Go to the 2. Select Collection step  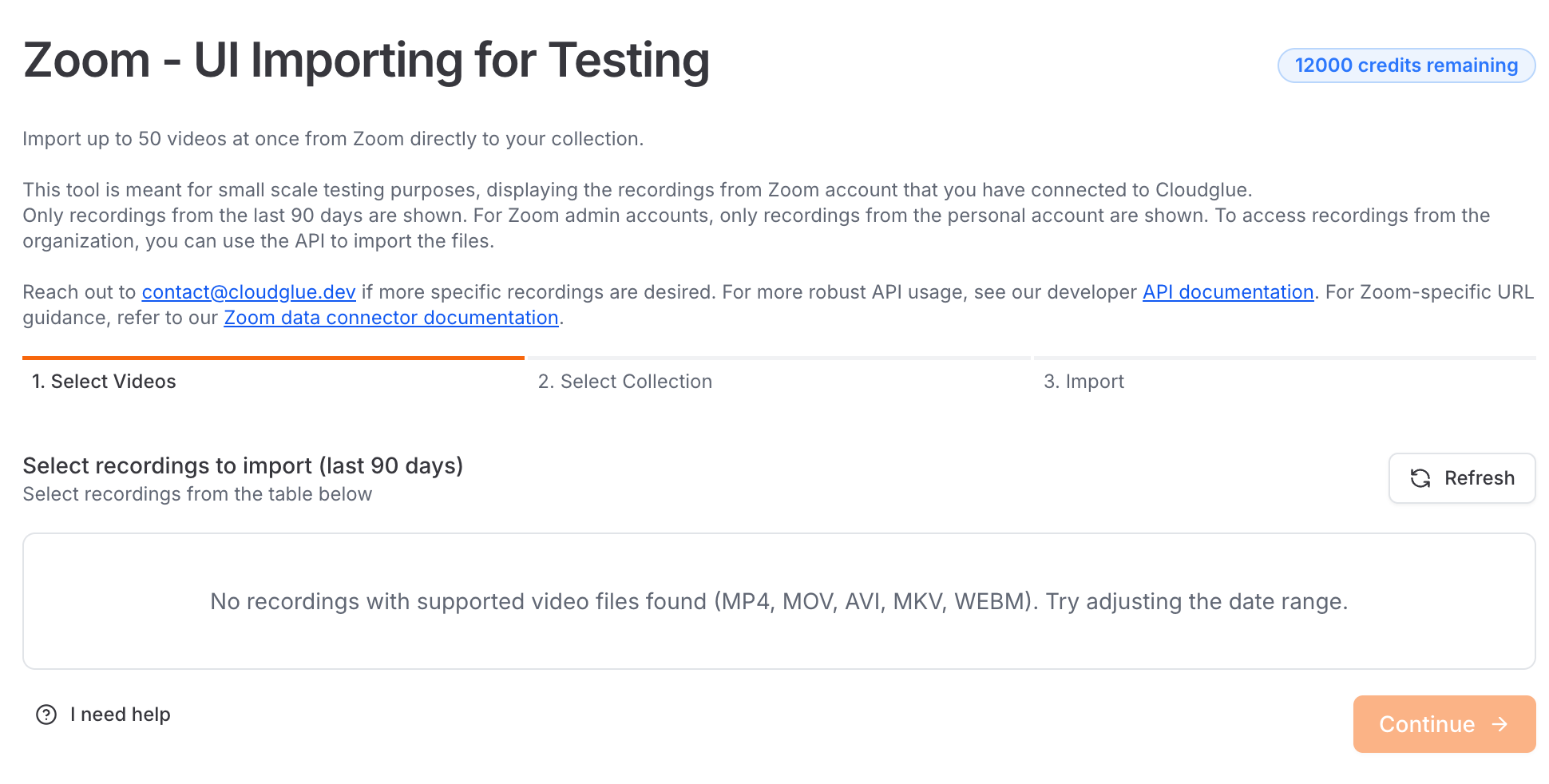625,382
